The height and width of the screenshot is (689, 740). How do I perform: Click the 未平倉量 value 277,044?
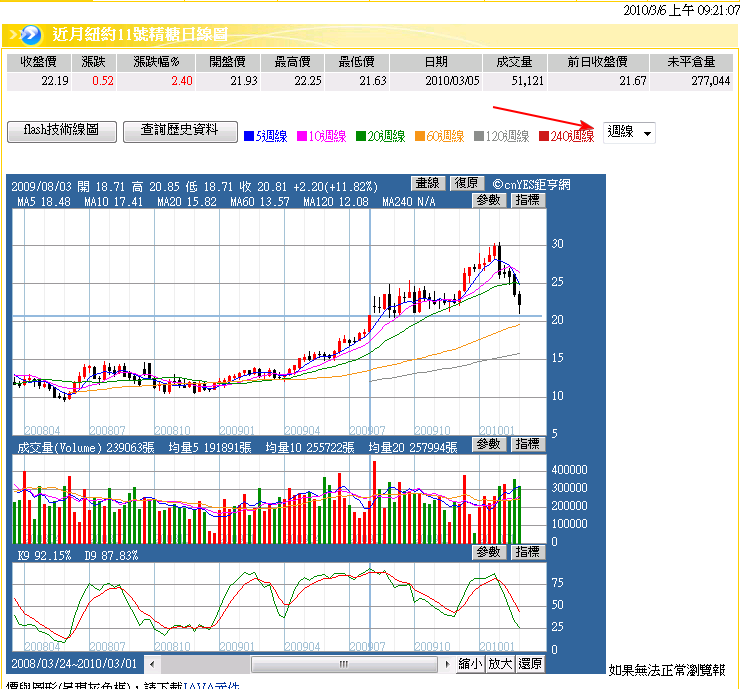(x=711, y=81)
